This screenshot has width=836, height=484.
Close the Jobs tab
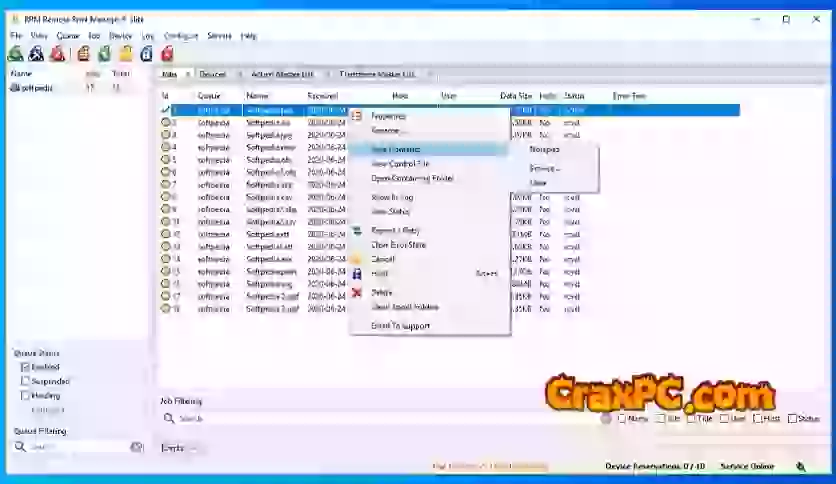coord(188,74)
